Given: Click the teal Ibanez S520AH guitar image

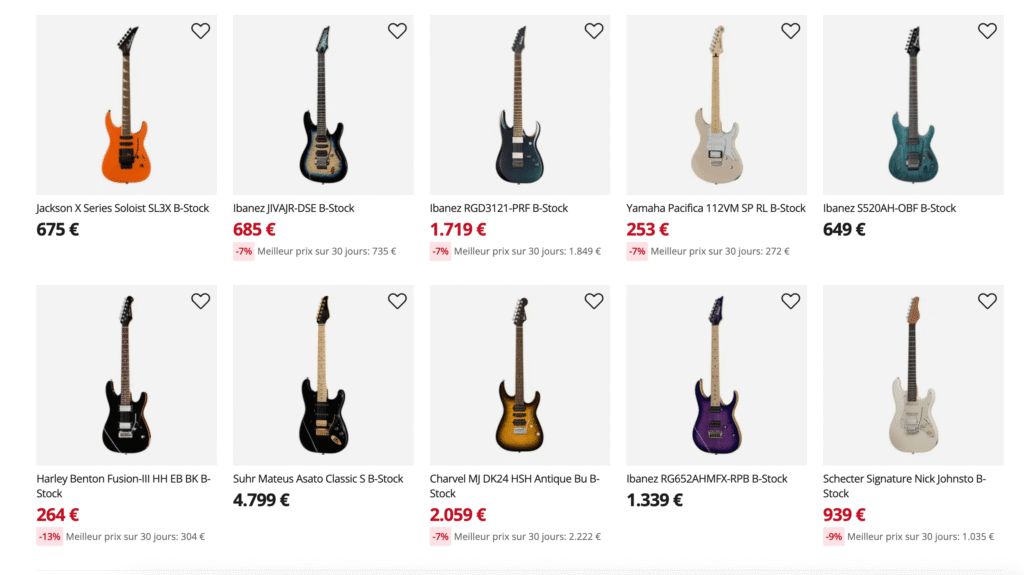Looking at the screenshot, I should (x=912, y=105).
